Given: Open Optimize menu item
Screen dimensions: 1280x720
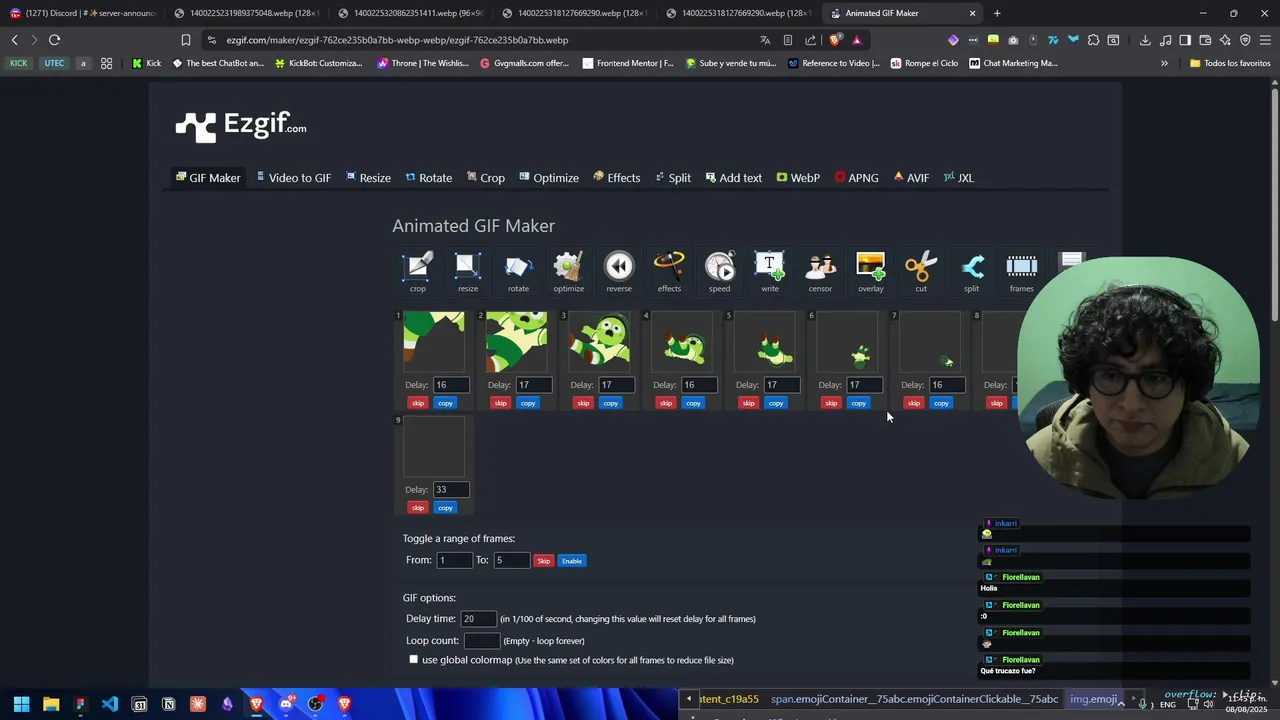Looking at the screenshot, I should [549, 178].
